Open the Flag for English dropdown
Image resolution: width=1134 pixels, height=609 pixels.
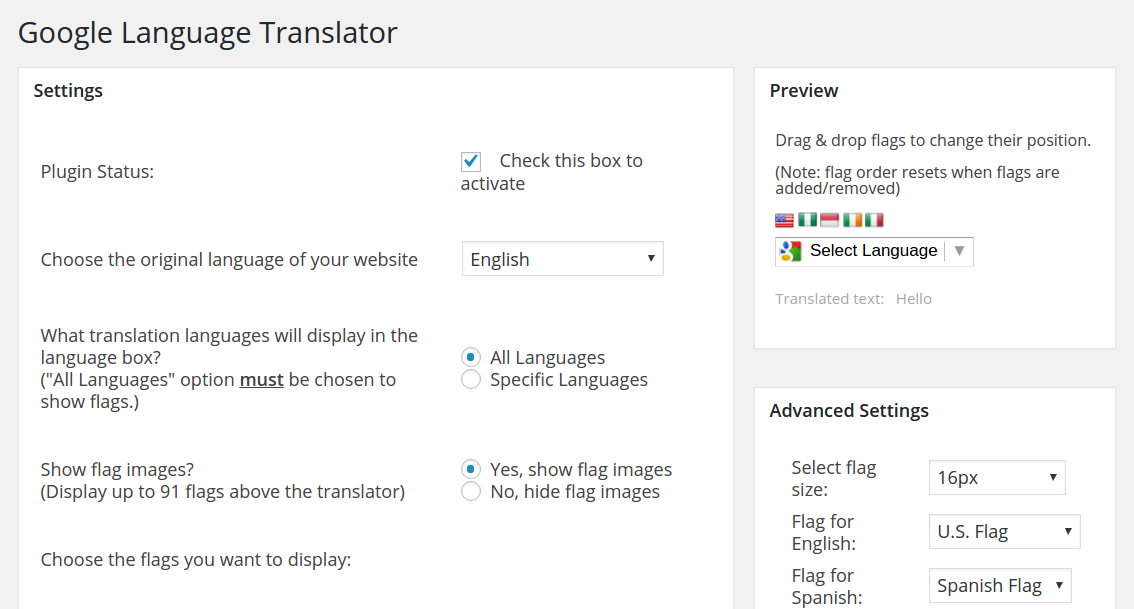[1005, 532]
